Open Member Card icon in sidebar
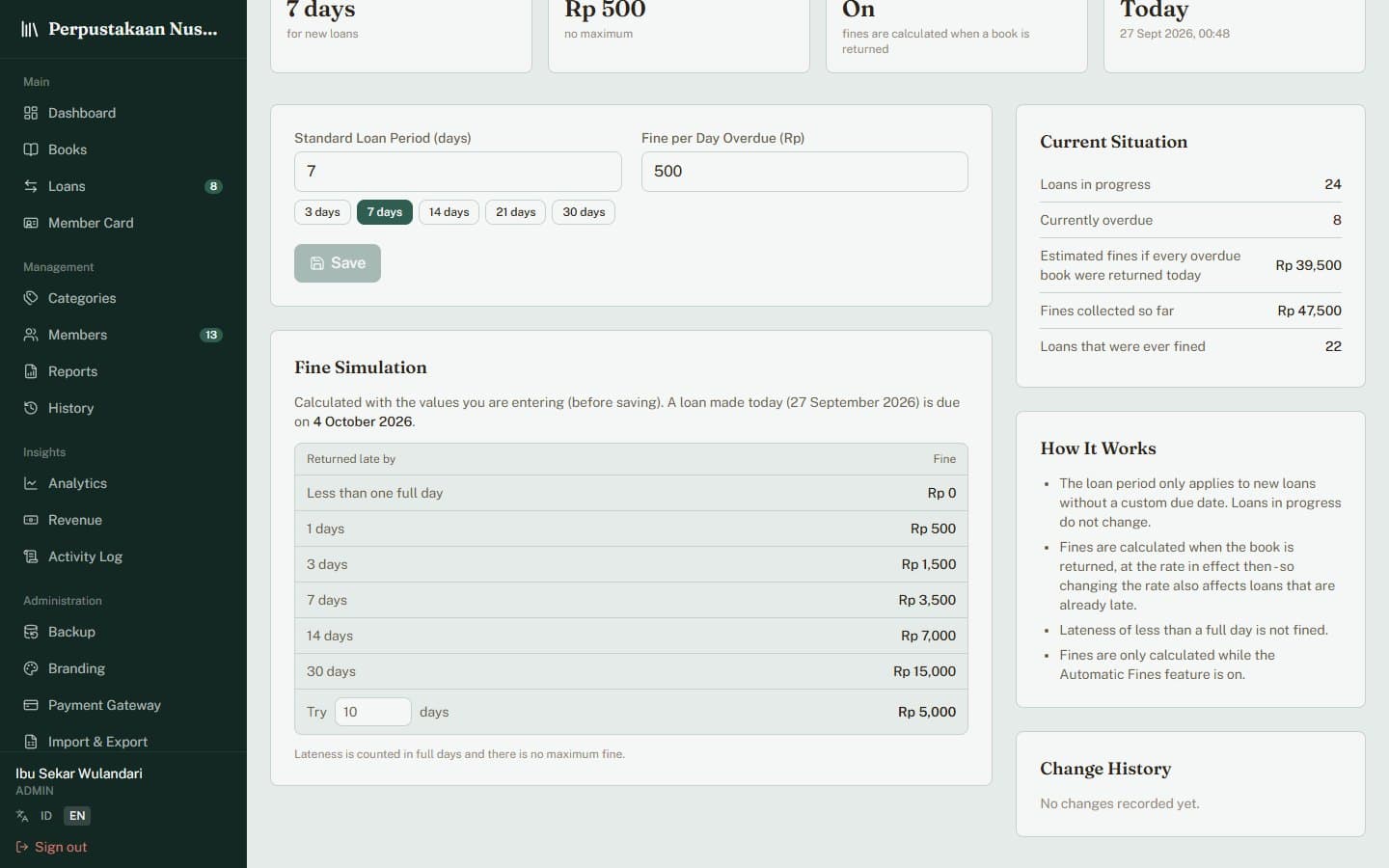The width and height of the screenshot is (1389, 868). point(31,223)
